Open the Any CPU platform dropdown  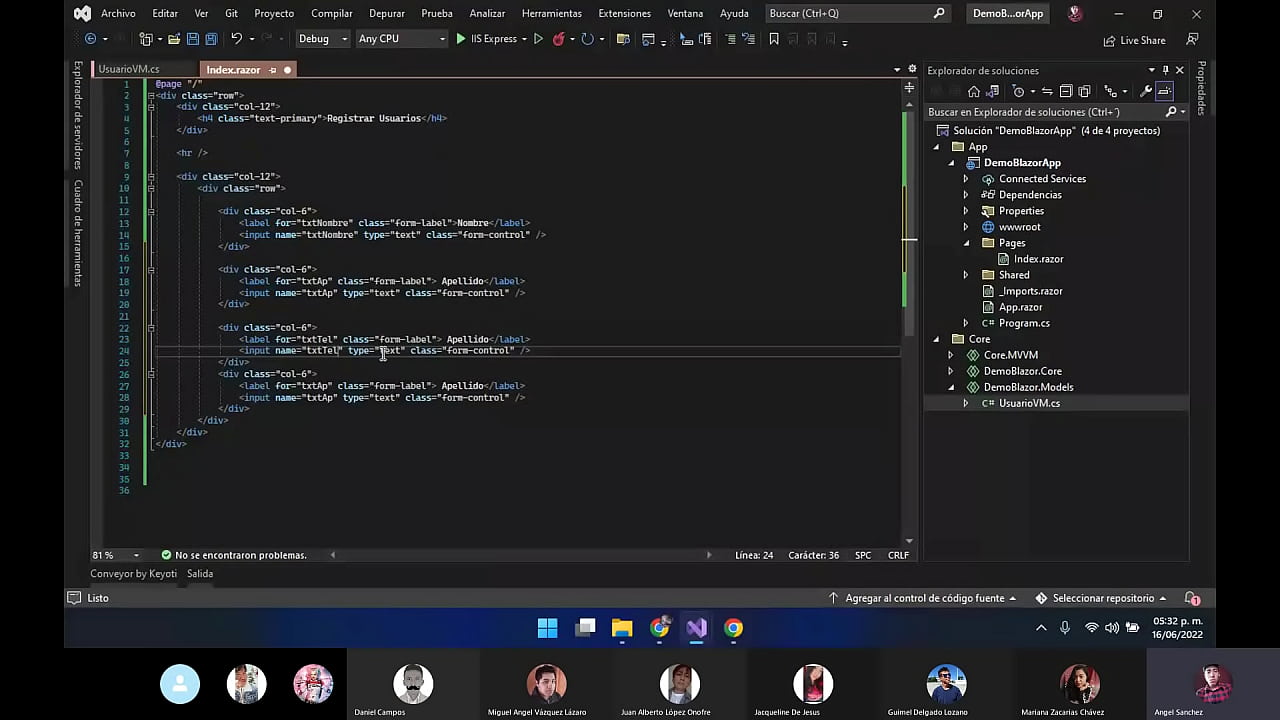402,39
